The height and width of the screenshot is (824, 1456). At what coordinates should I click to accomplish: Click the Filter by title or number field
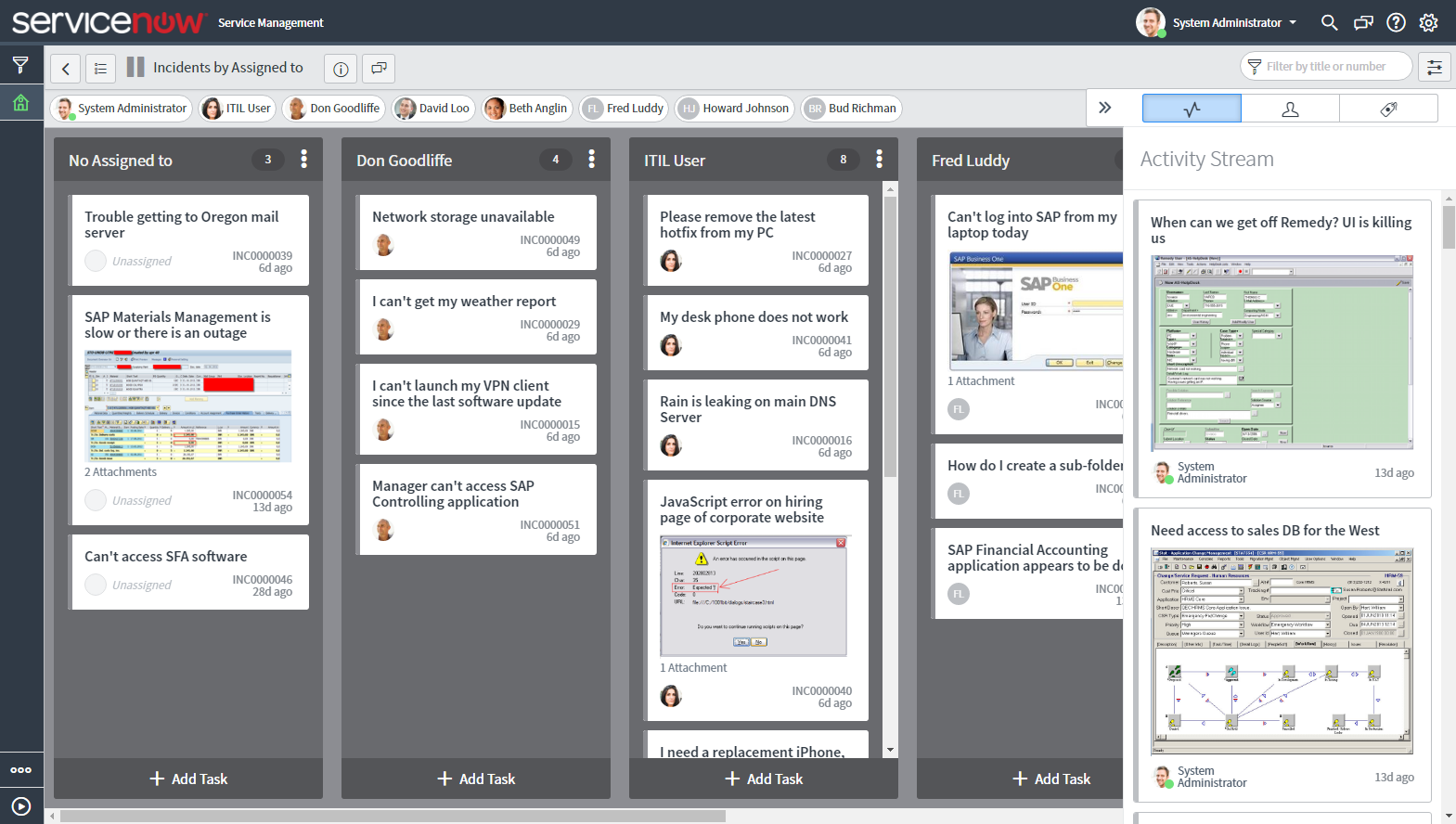coord(1327,67)
